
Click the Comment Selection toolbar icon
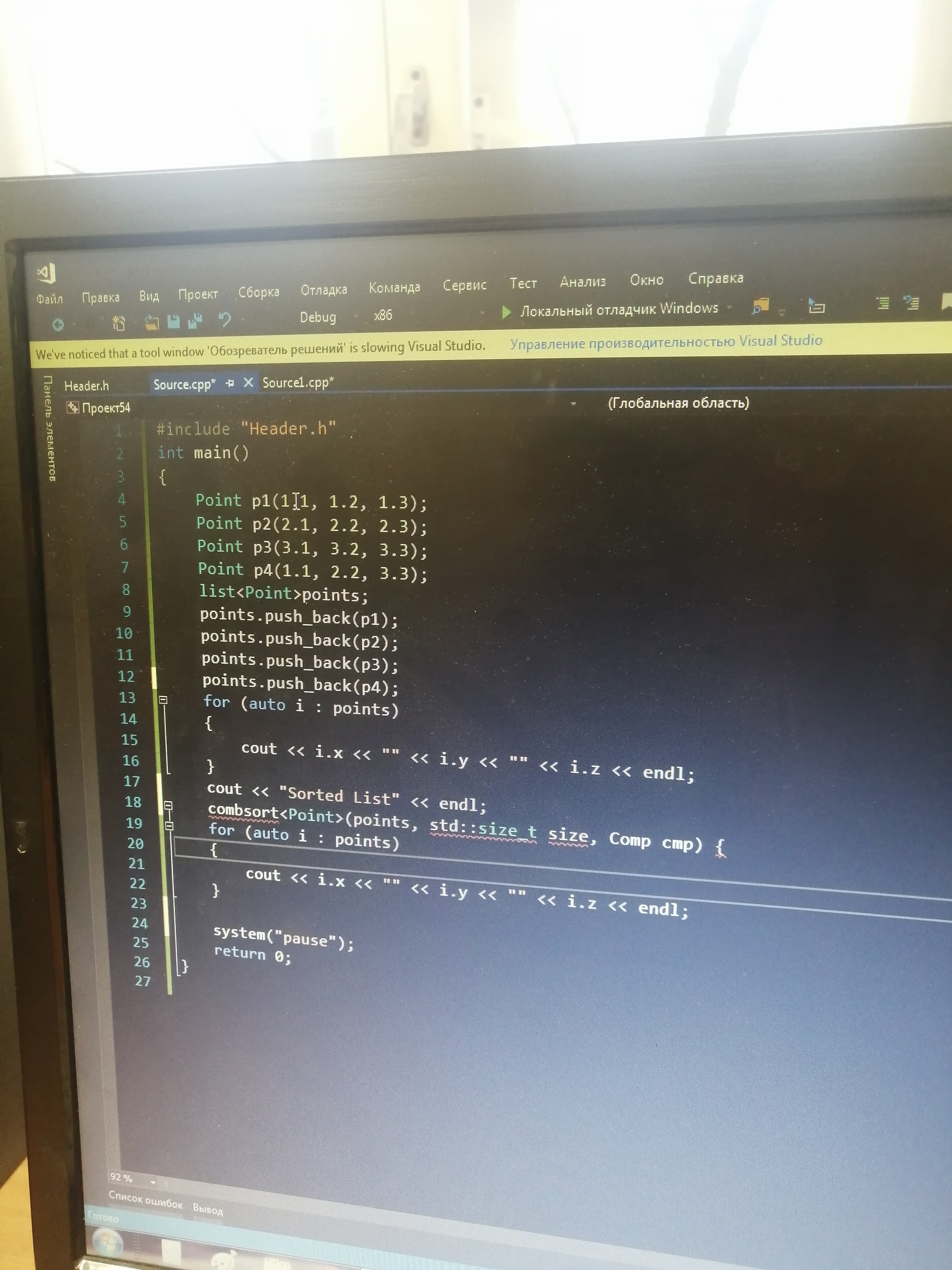click(x=911, y=302)
